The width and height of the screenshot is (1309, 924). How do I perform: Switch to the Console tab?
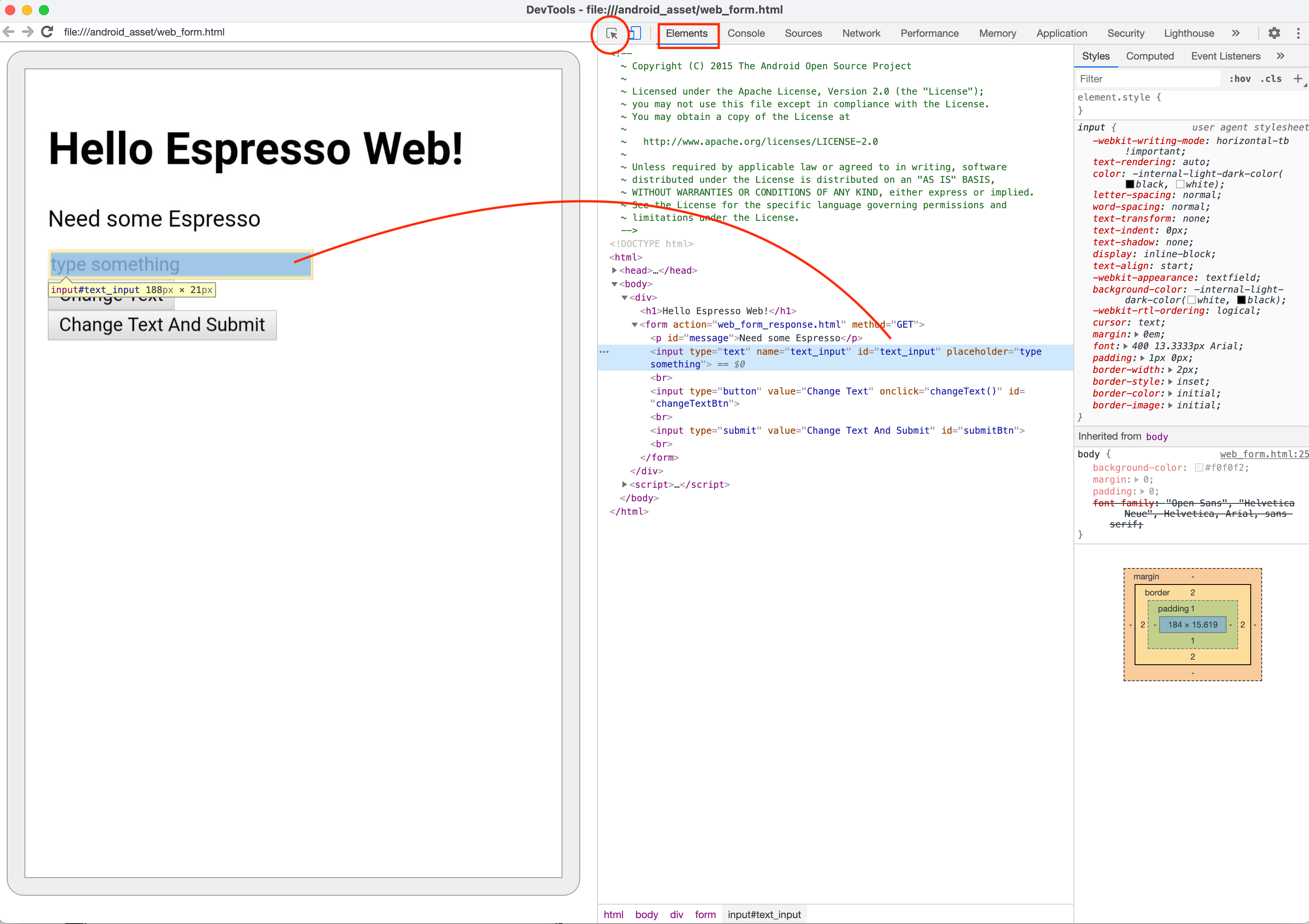(x=746, y=33)
